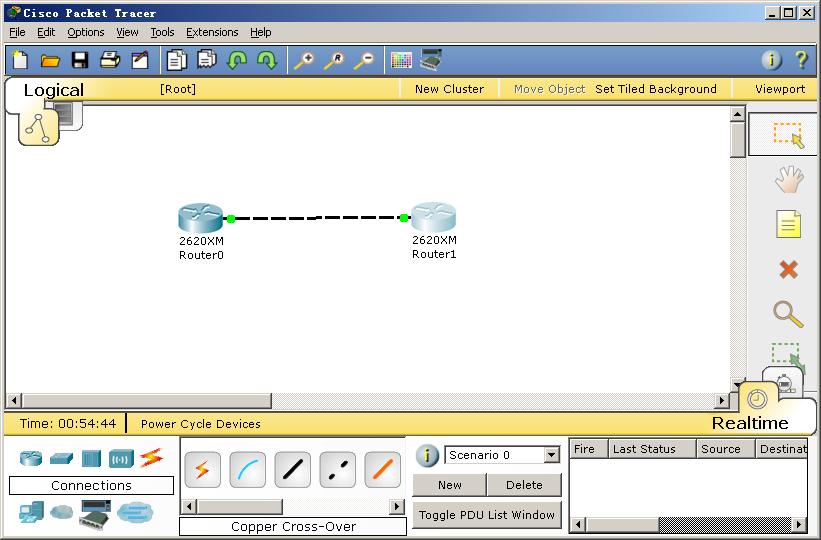Switch to the Realtime mode tab

[750, 423]
